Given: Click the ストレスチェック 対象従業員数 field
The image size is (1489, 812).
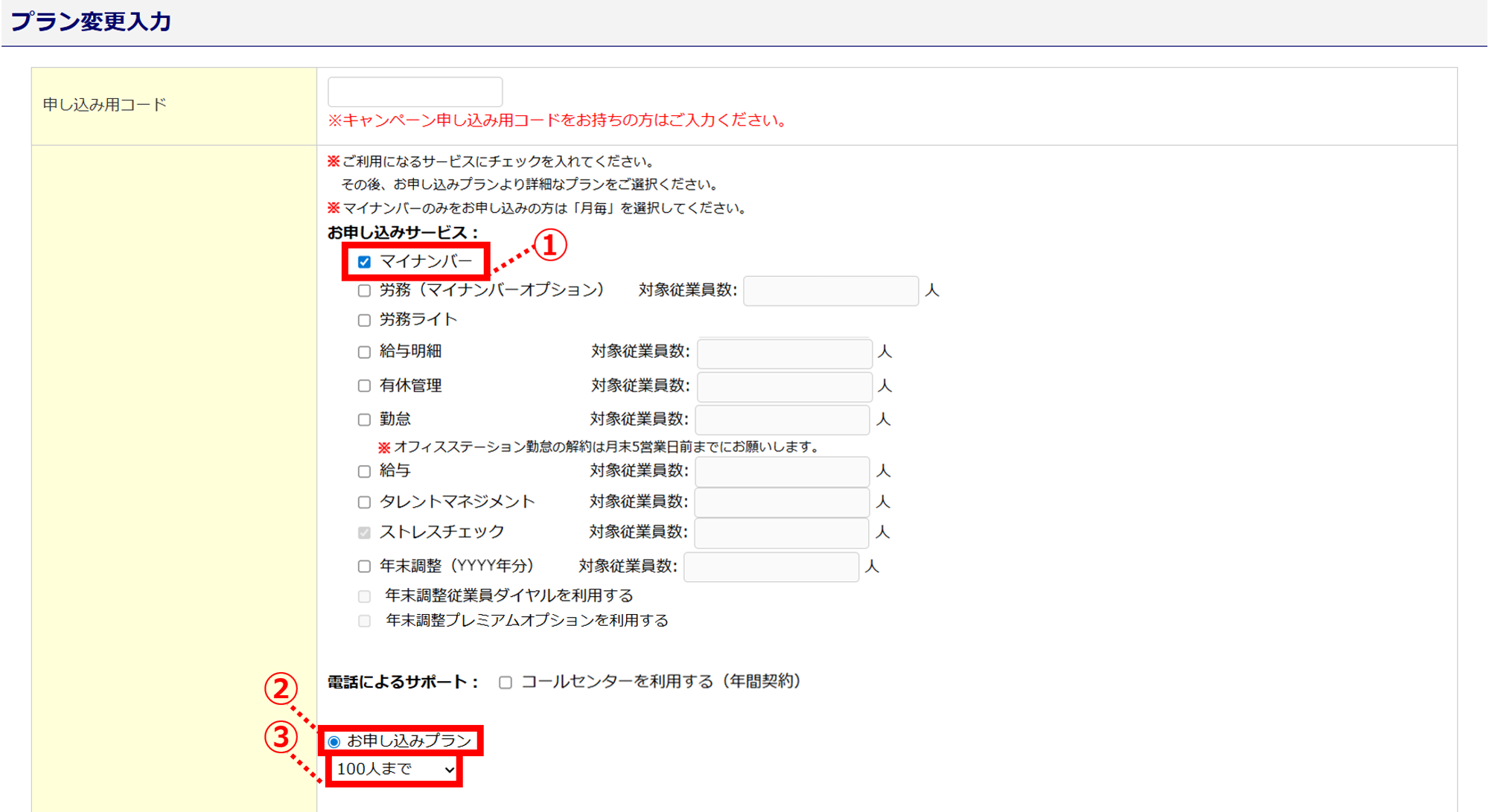Looking at the screenshot, I should [x=782, y=533].
